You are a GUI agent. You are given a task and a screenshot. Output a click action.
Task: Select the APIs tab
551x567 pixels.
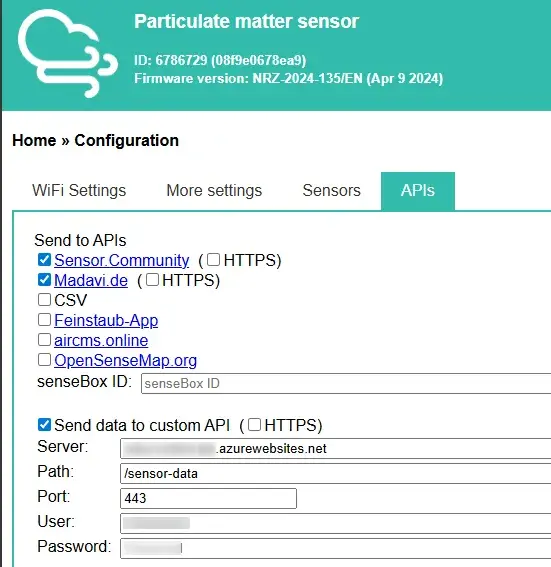[x=418, y=191]
